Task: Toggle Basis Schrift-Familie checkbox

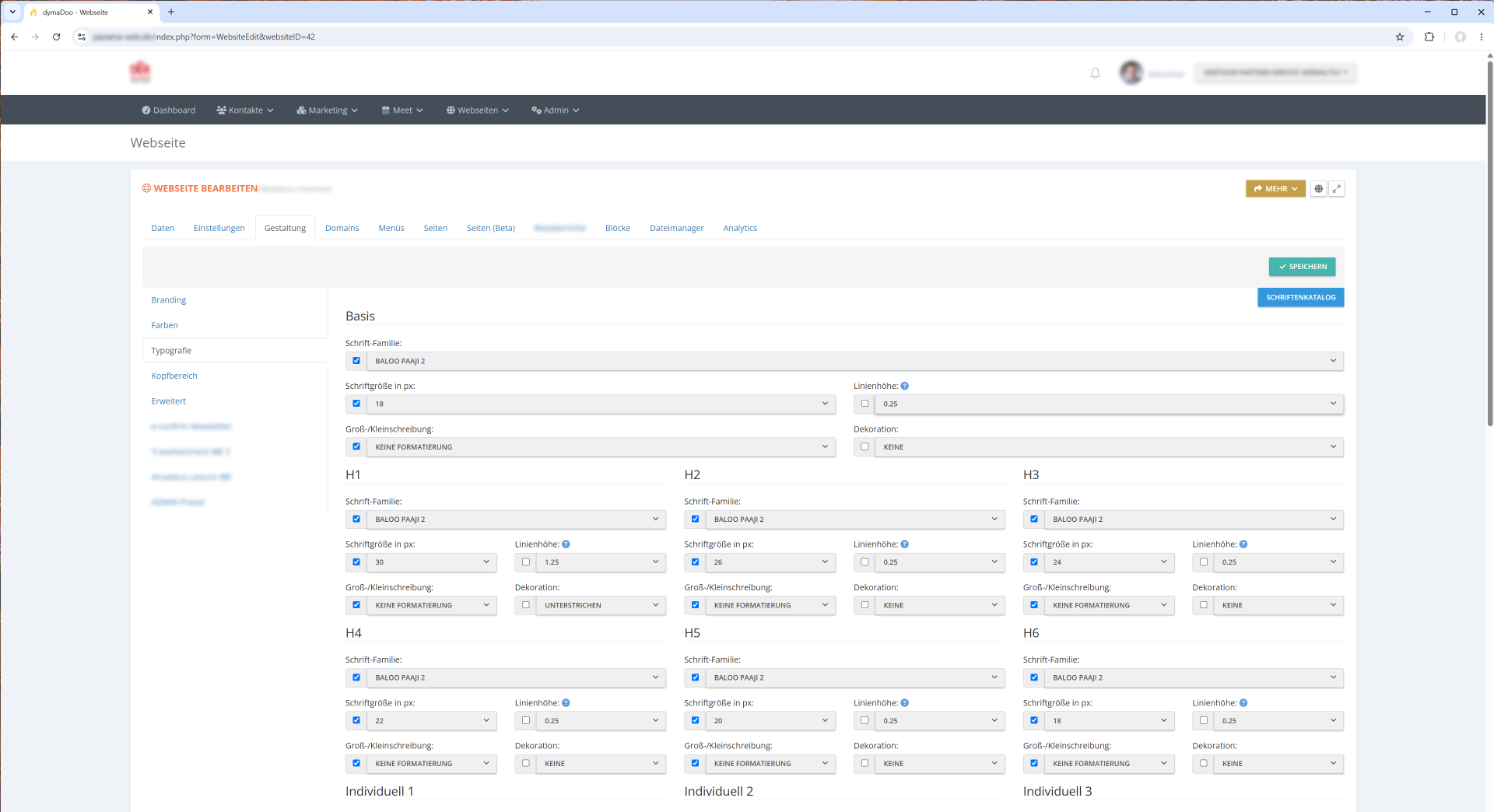Action: (x=356, y=361)
